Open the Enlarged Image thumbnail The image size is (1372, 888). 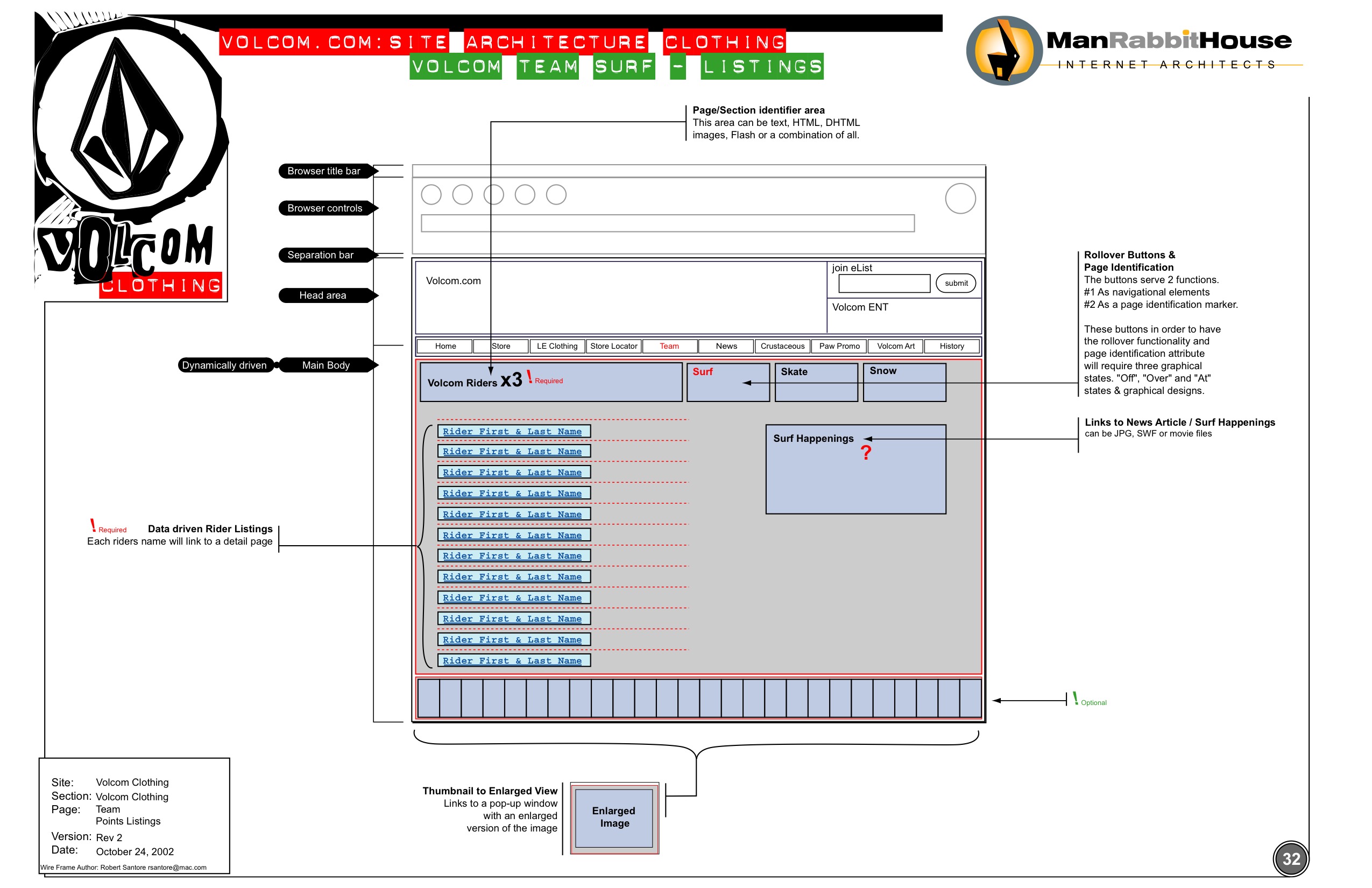(x=614, y=817)
